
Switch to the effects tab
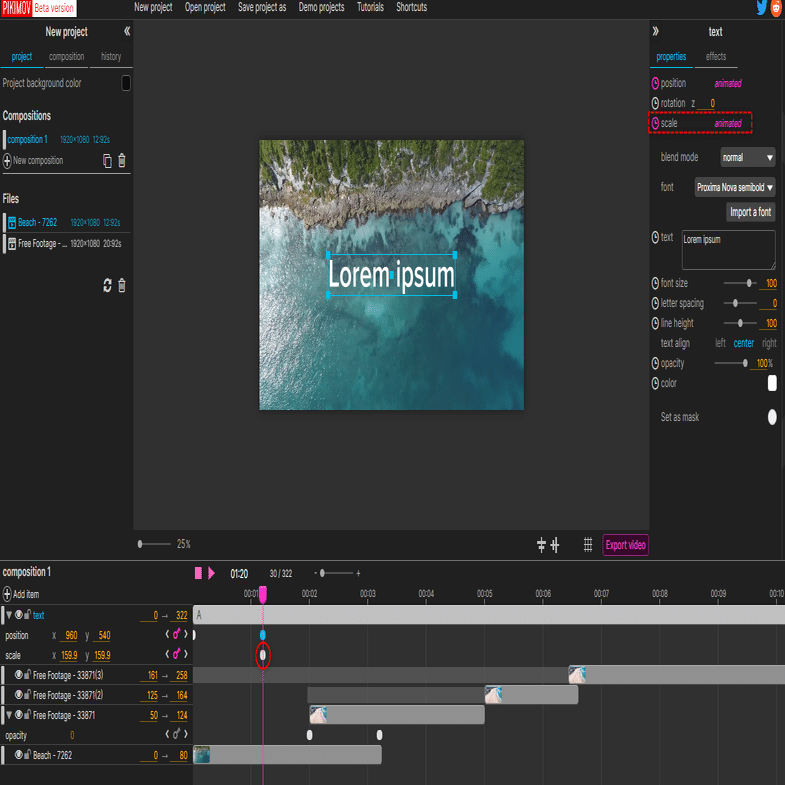(715, 57)
